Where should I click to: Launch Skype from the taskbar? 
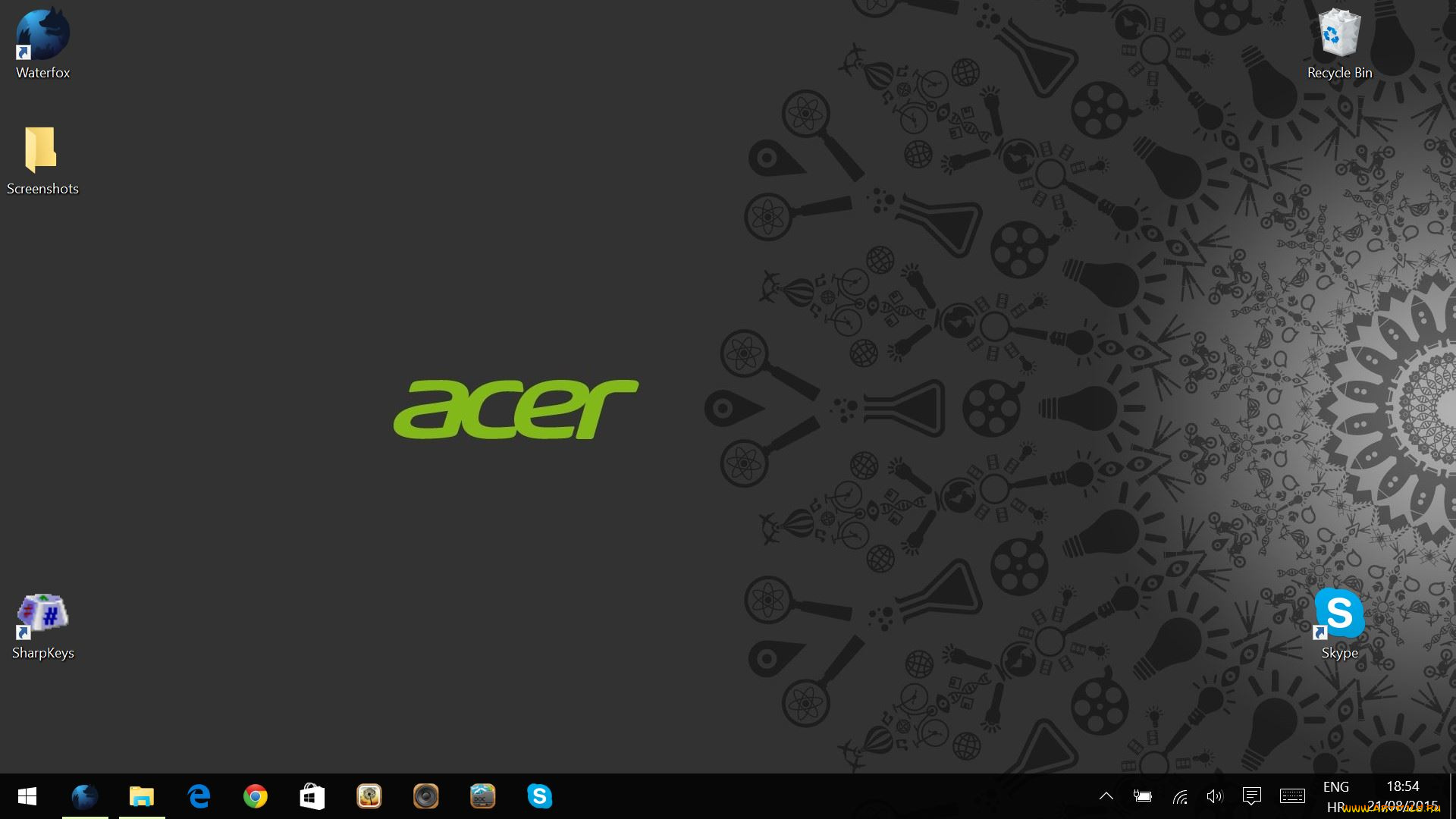(x=540, y=796)
